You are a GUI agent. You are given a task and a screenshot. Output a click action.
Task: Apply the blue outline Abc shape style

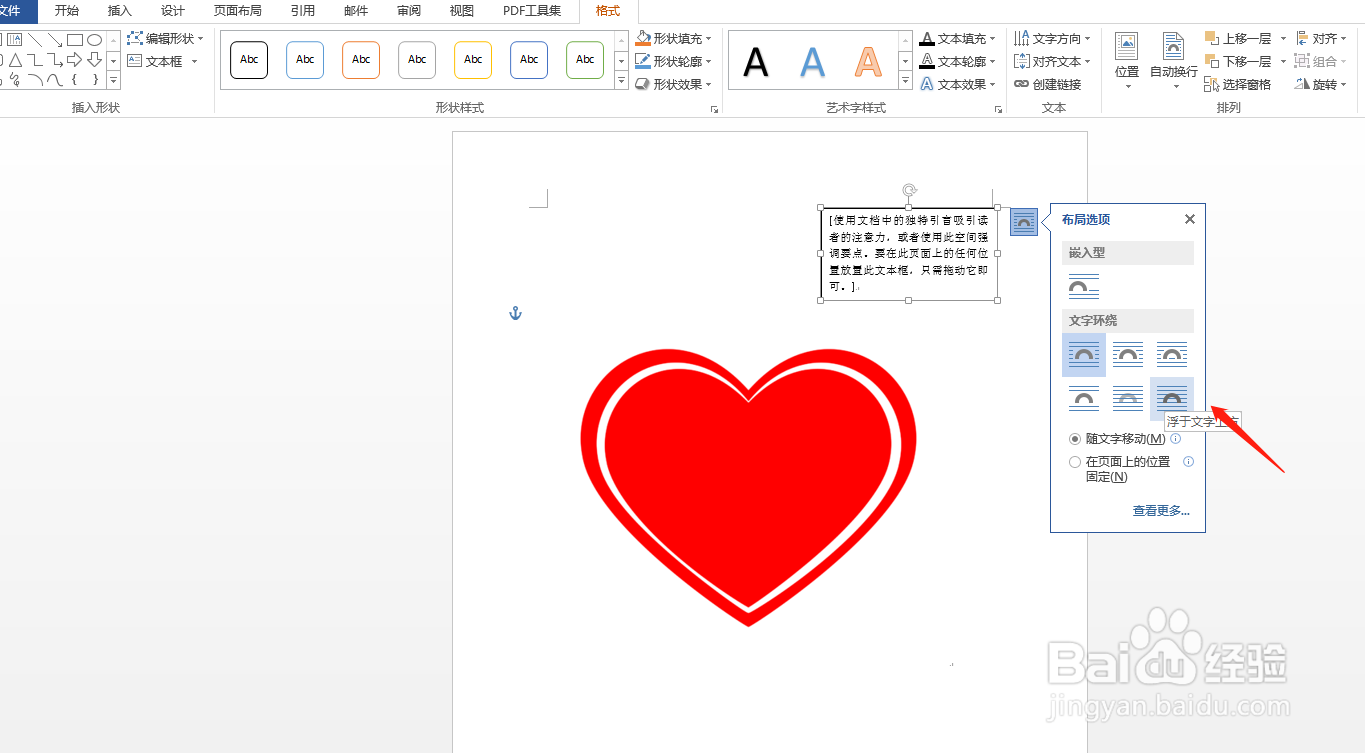tap(305, 60)
